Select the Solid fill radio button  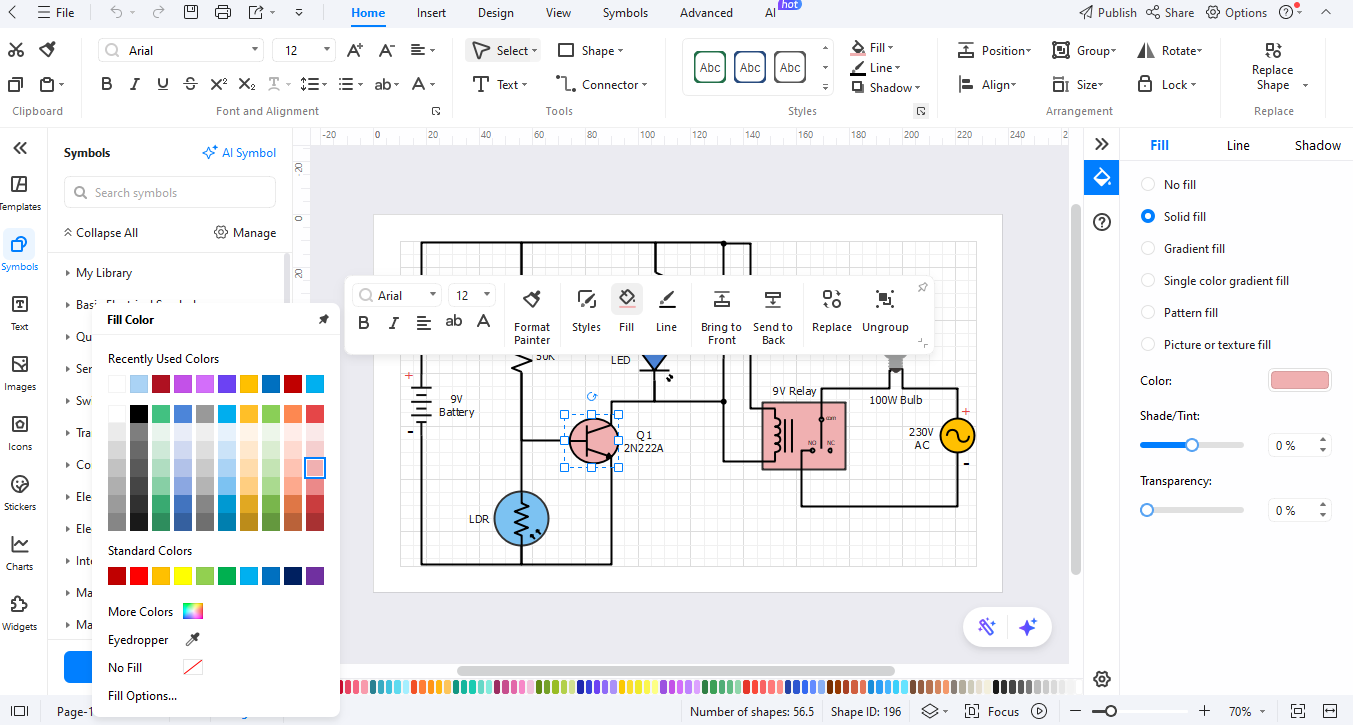pyautogui.click(x=1147, y=216)
